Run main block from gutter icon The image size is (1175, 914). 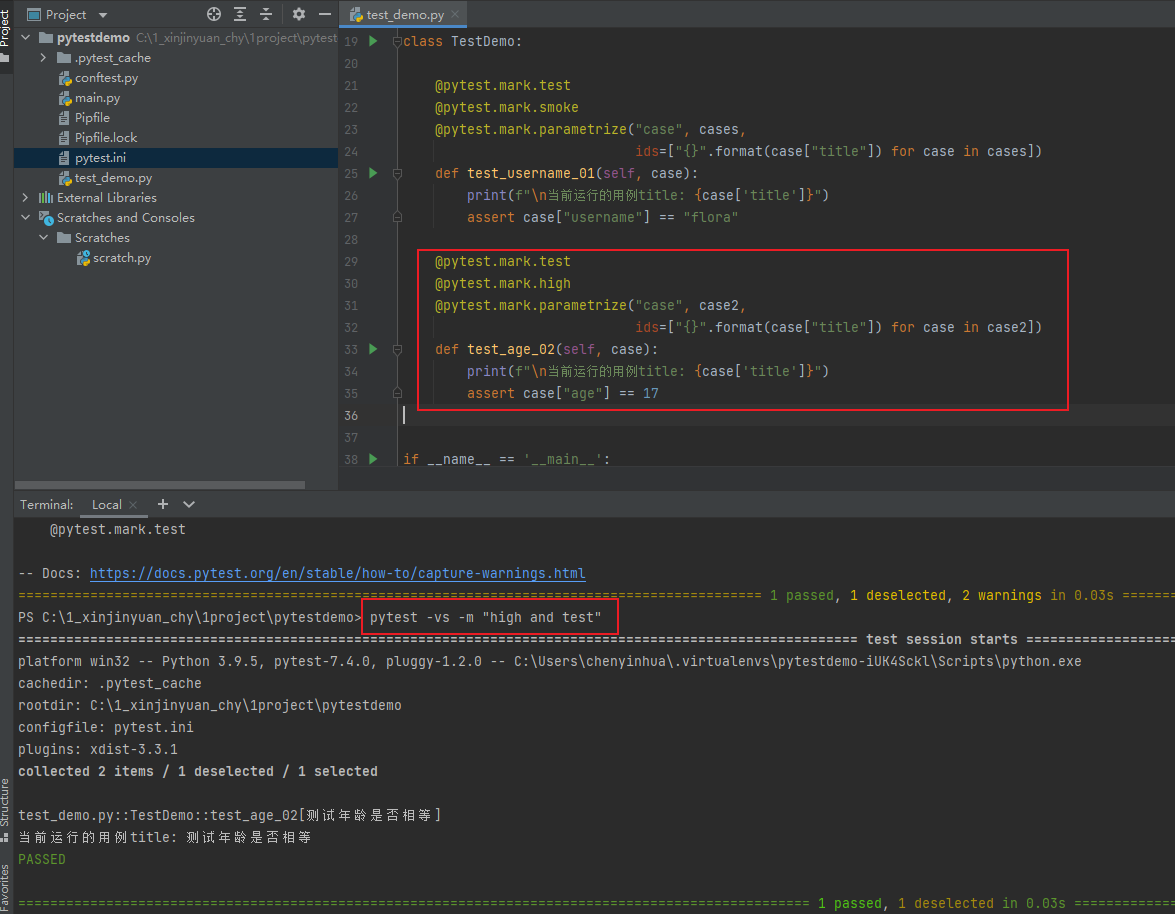371,458
